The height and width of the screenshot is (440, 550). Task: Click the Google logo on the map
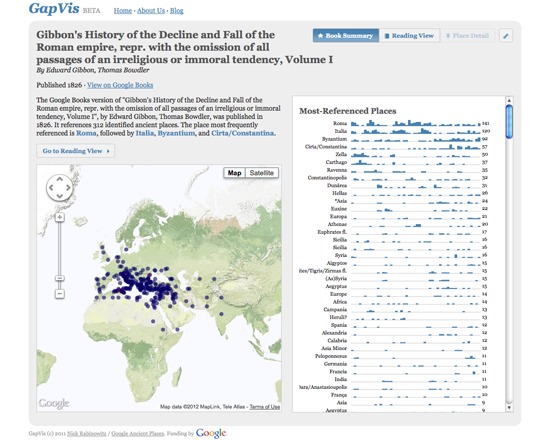pyautogui.click(x=54, y=404)
